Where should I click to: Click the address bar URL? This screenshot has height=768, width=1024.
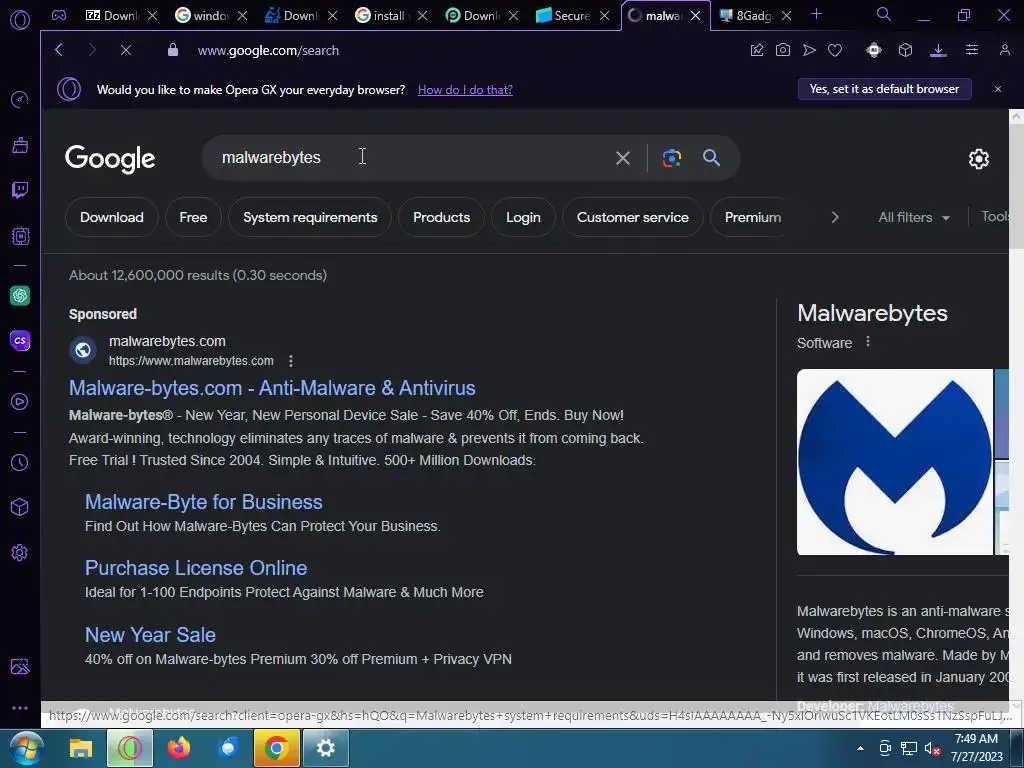[268, 50]
